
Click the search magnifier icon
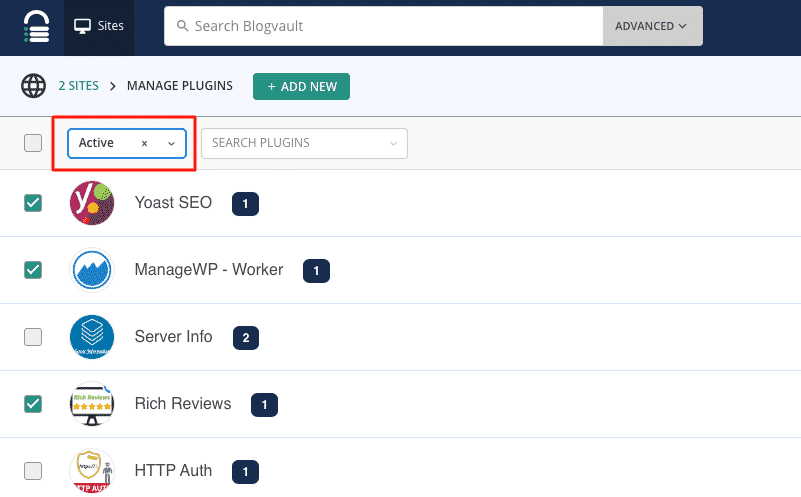click(x=182, y=26)
